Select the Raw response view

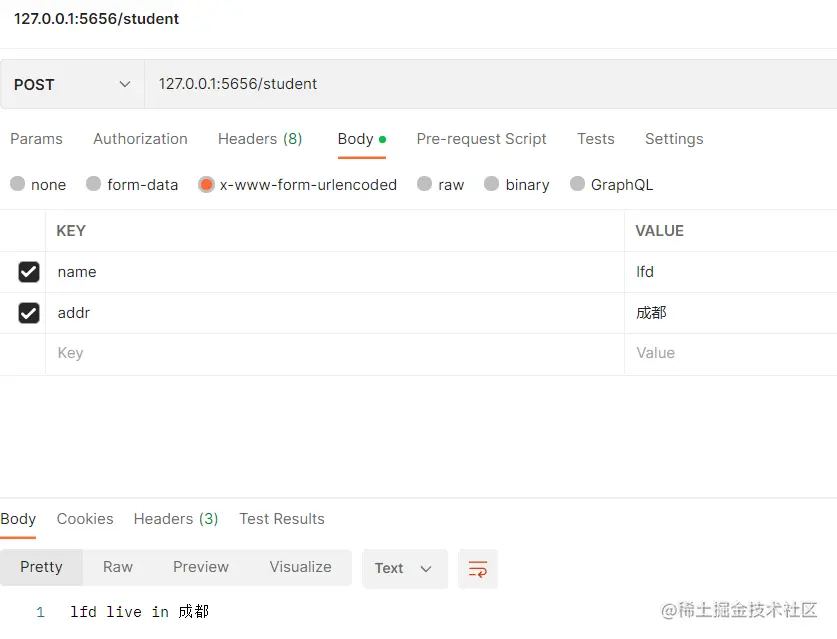(x=117, y=567)
